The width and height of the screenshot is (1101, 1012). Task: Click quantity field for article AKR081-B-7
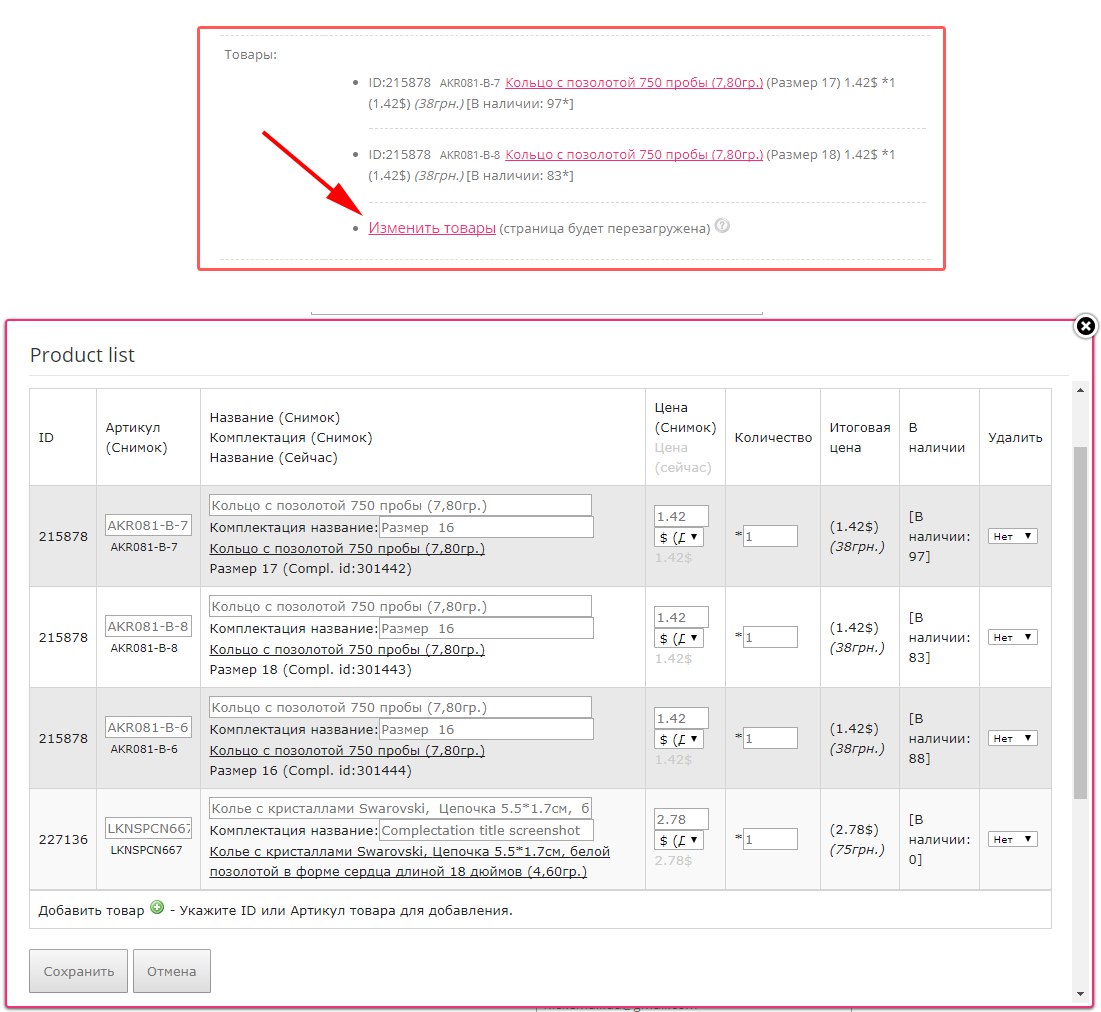pos(770,536)
